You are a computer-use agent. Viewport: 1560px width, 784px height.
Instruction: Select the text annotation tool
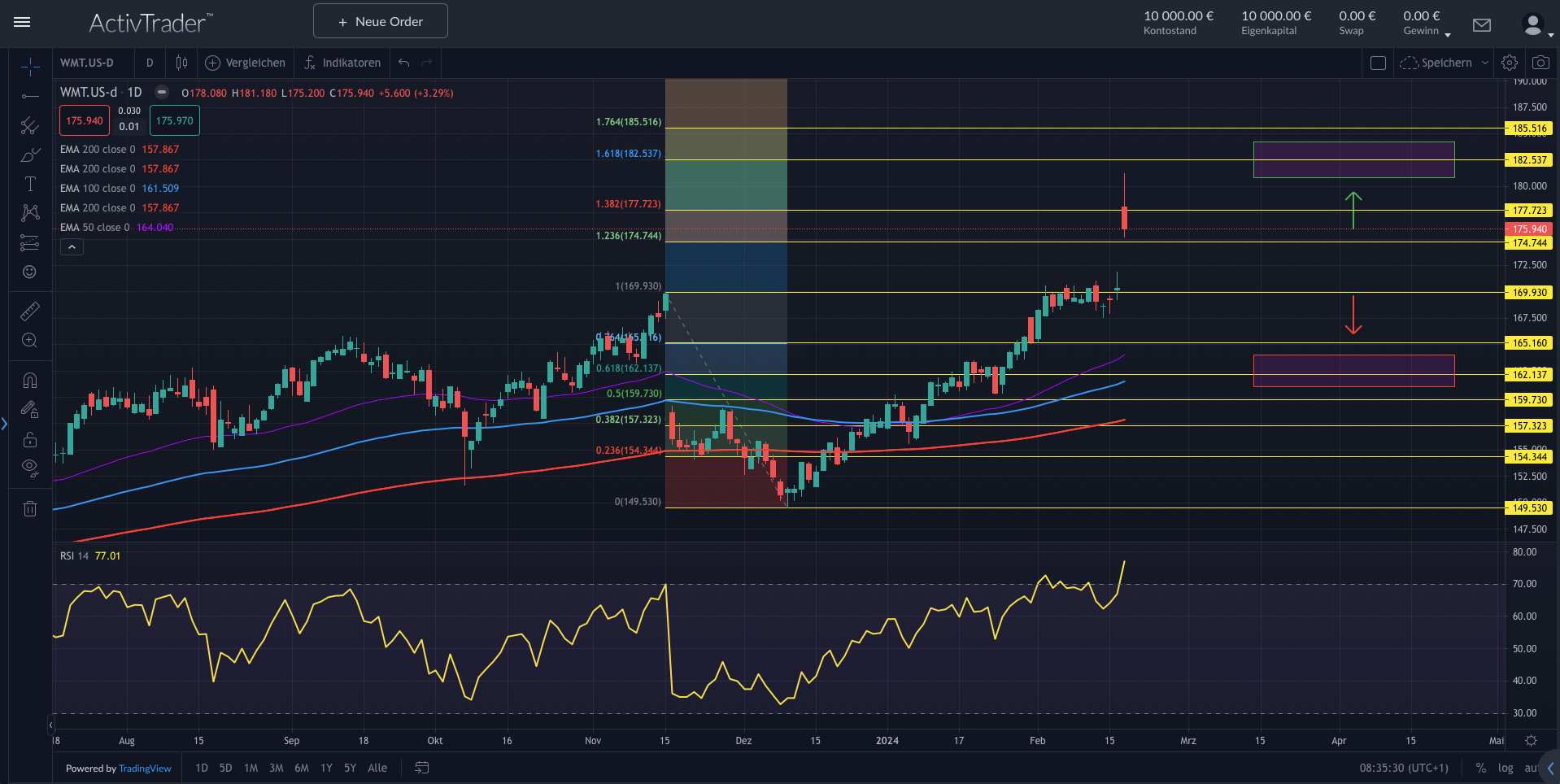point(30,185)
